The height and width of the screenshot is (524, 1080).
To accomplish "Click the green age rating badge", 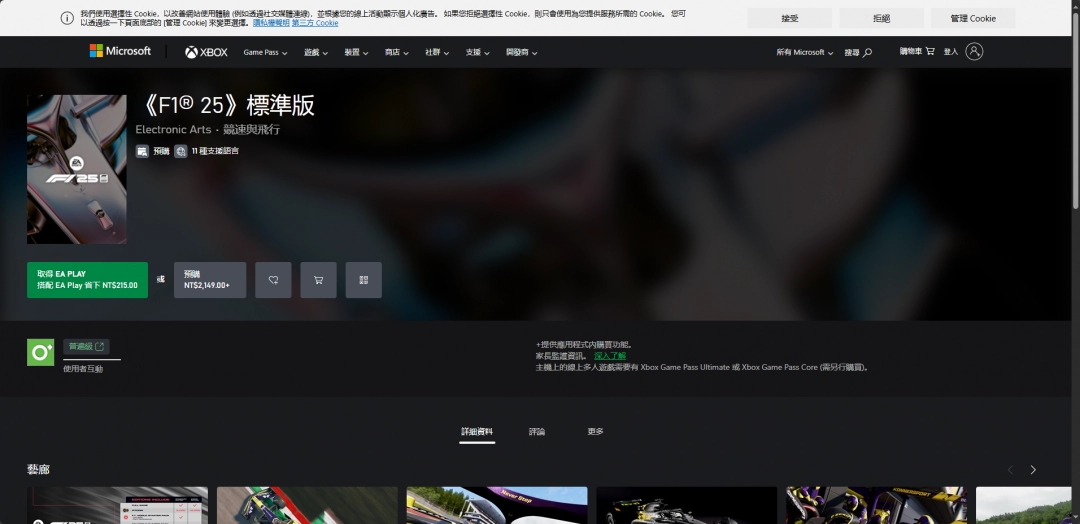I will pyautogui.click(x=41, y=352).
